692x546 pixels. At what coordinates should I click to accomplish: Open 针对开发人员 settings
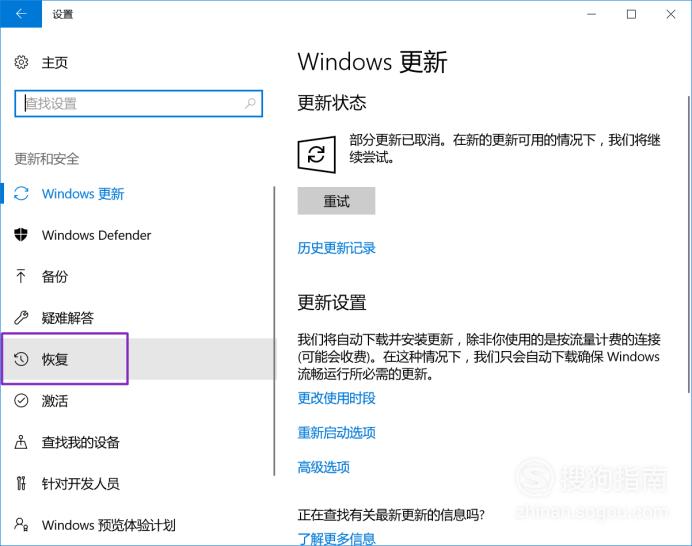tap(80, 484)
